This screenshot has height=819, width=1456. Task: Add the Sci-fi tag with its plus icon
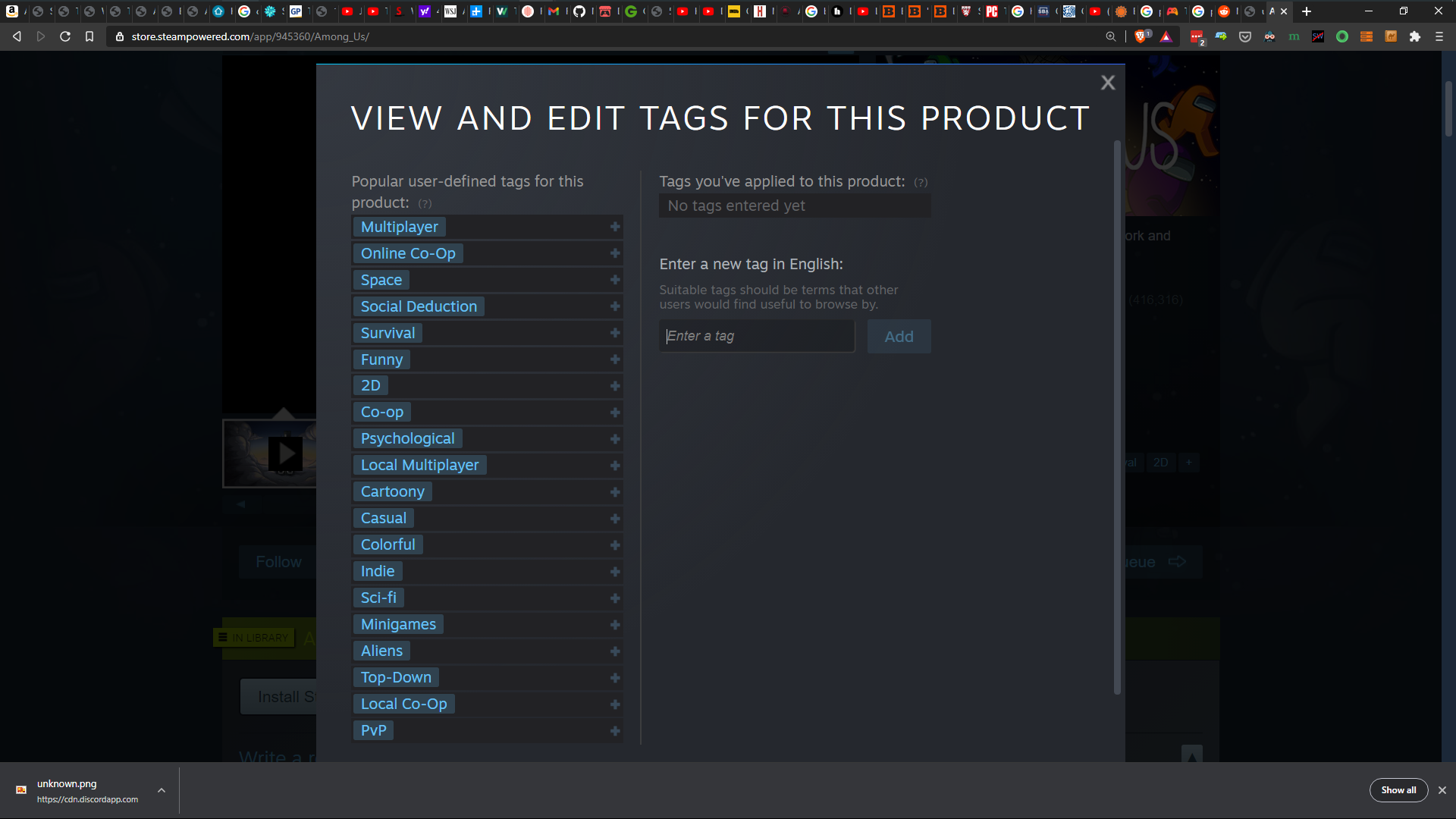614,598
